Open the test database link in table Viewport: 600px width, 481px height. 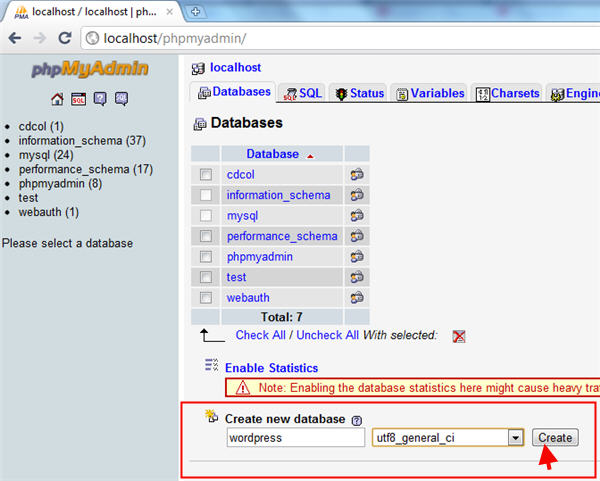click(236, 277)
